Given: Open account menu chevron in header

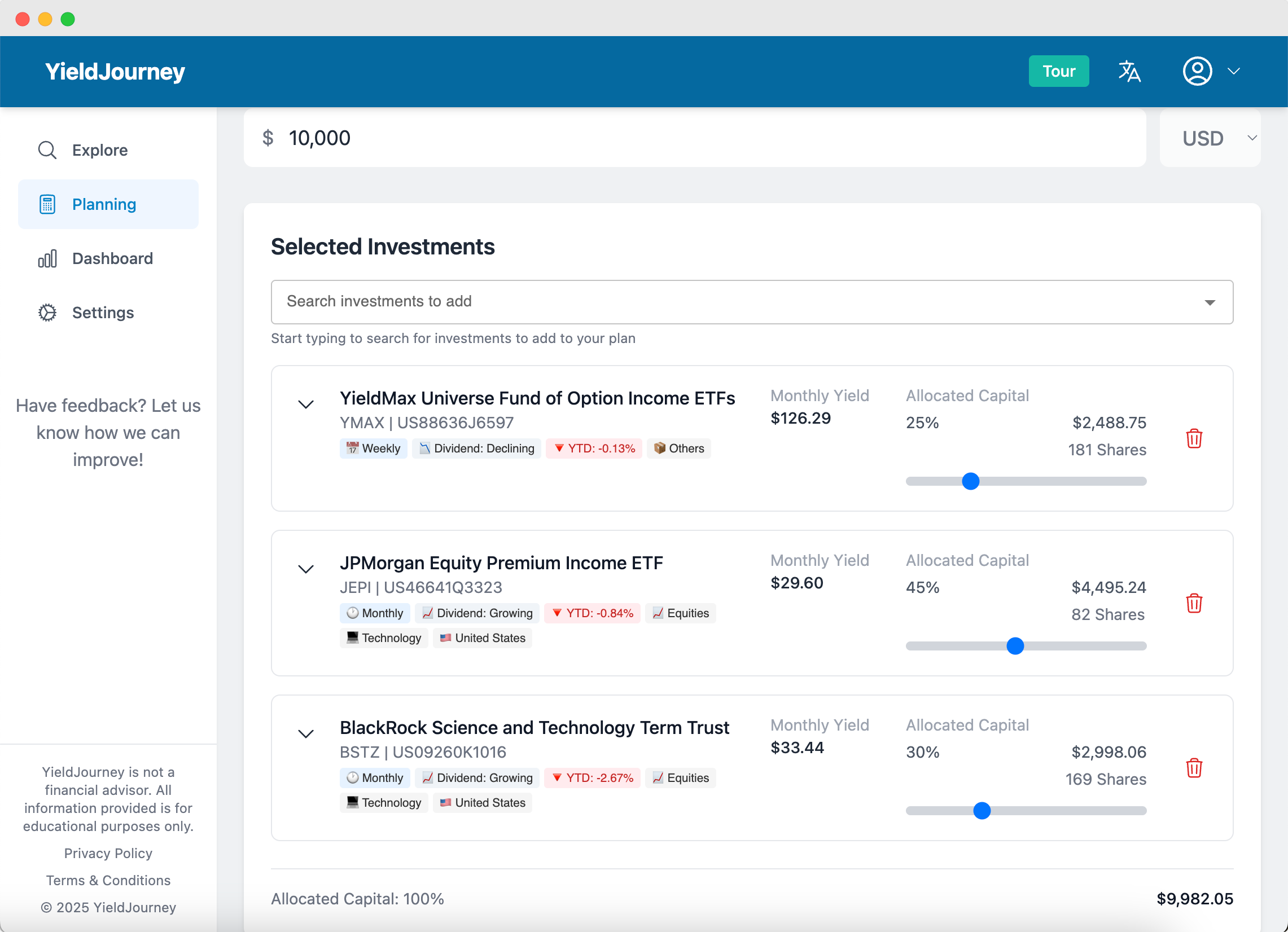Looking at the screenshot, I should 1233,72.
